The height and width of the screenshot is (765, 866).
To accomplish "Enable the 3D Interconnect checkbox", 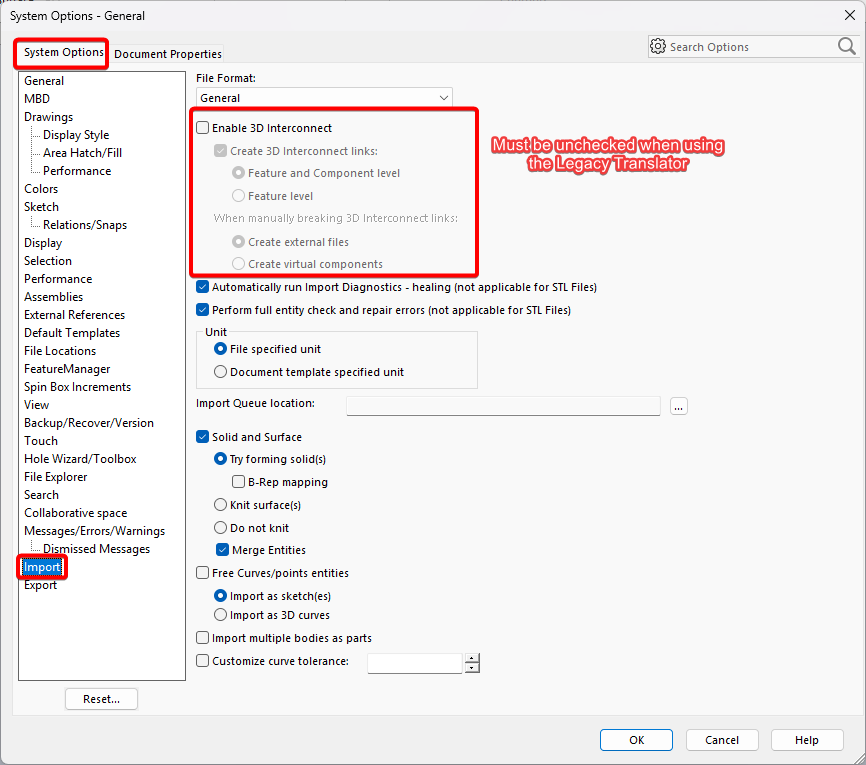I will [203, 128].
